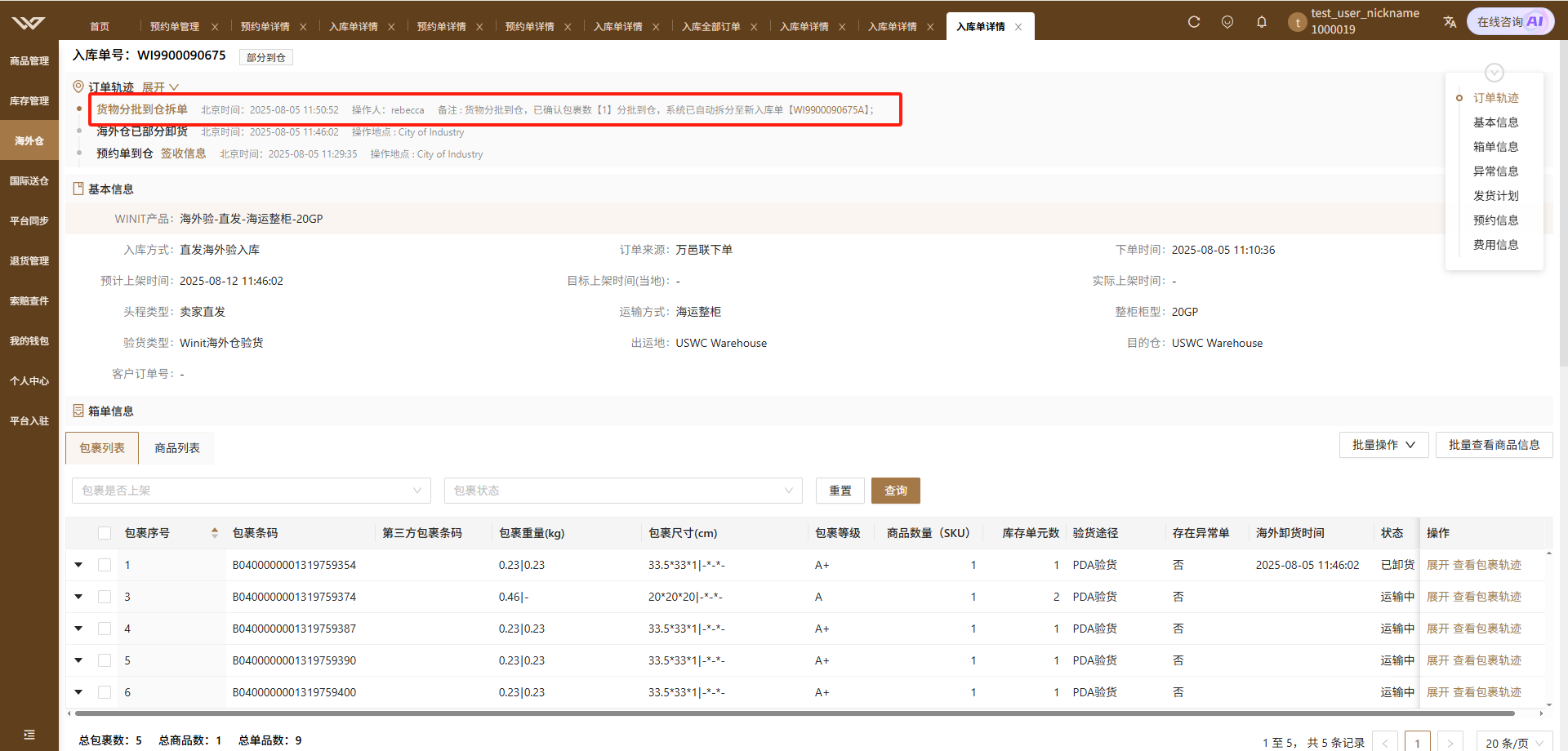Expand package row 5 triangle
The height and width of the screenshot is (751, 1568).
tap(78, 660)
